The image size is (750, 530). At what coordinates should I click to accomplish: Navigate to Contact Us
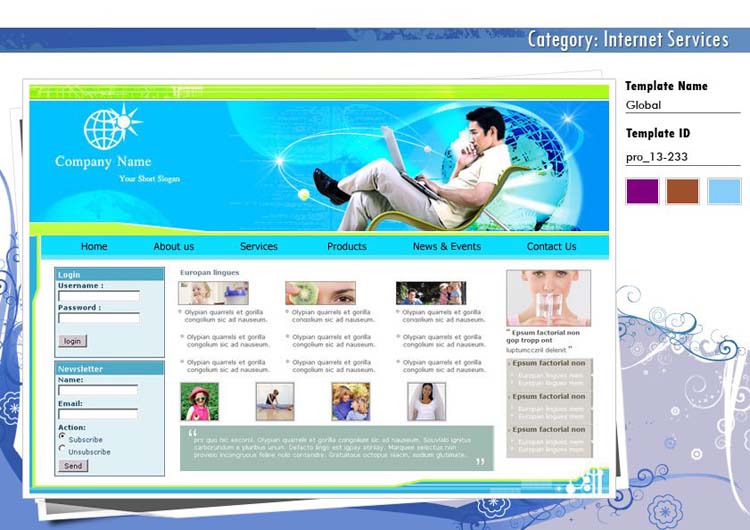[551, 247]
